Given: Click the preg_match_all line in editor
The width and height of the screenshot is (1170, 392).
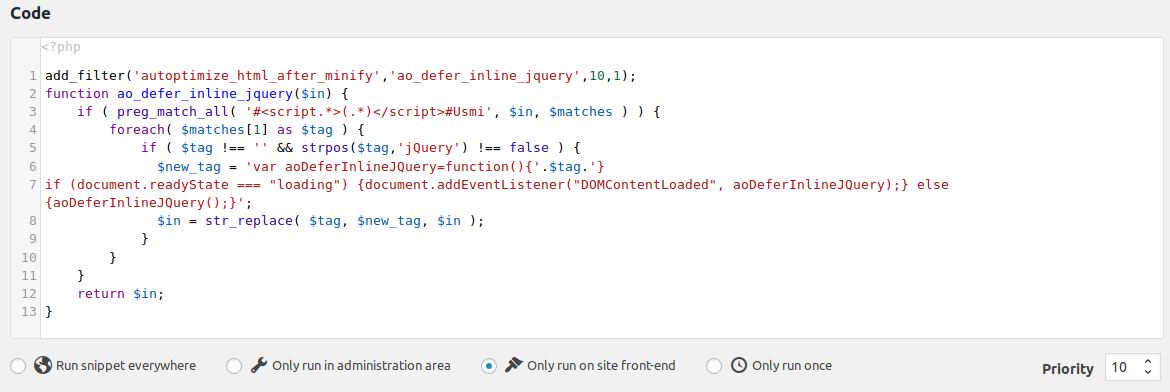Looking at the screenshot, I should click(x=369, y=112).
